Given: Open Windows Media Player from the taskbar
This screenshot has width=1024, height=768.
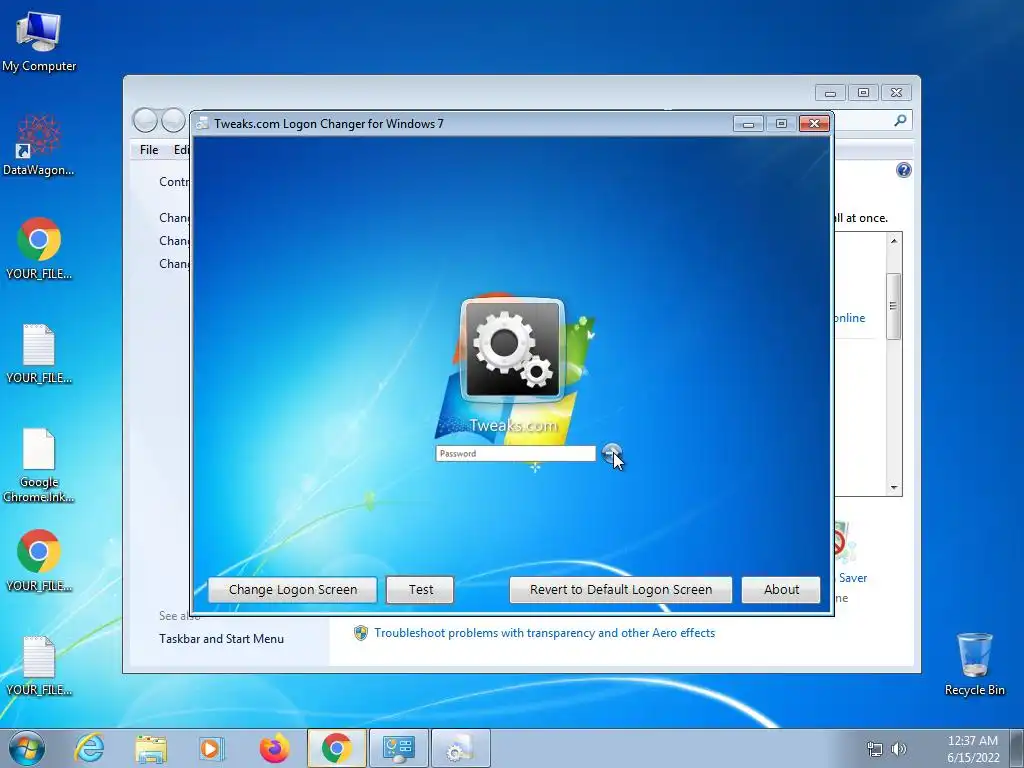Looking at the screenshot, I should click(x=212, y=748).
